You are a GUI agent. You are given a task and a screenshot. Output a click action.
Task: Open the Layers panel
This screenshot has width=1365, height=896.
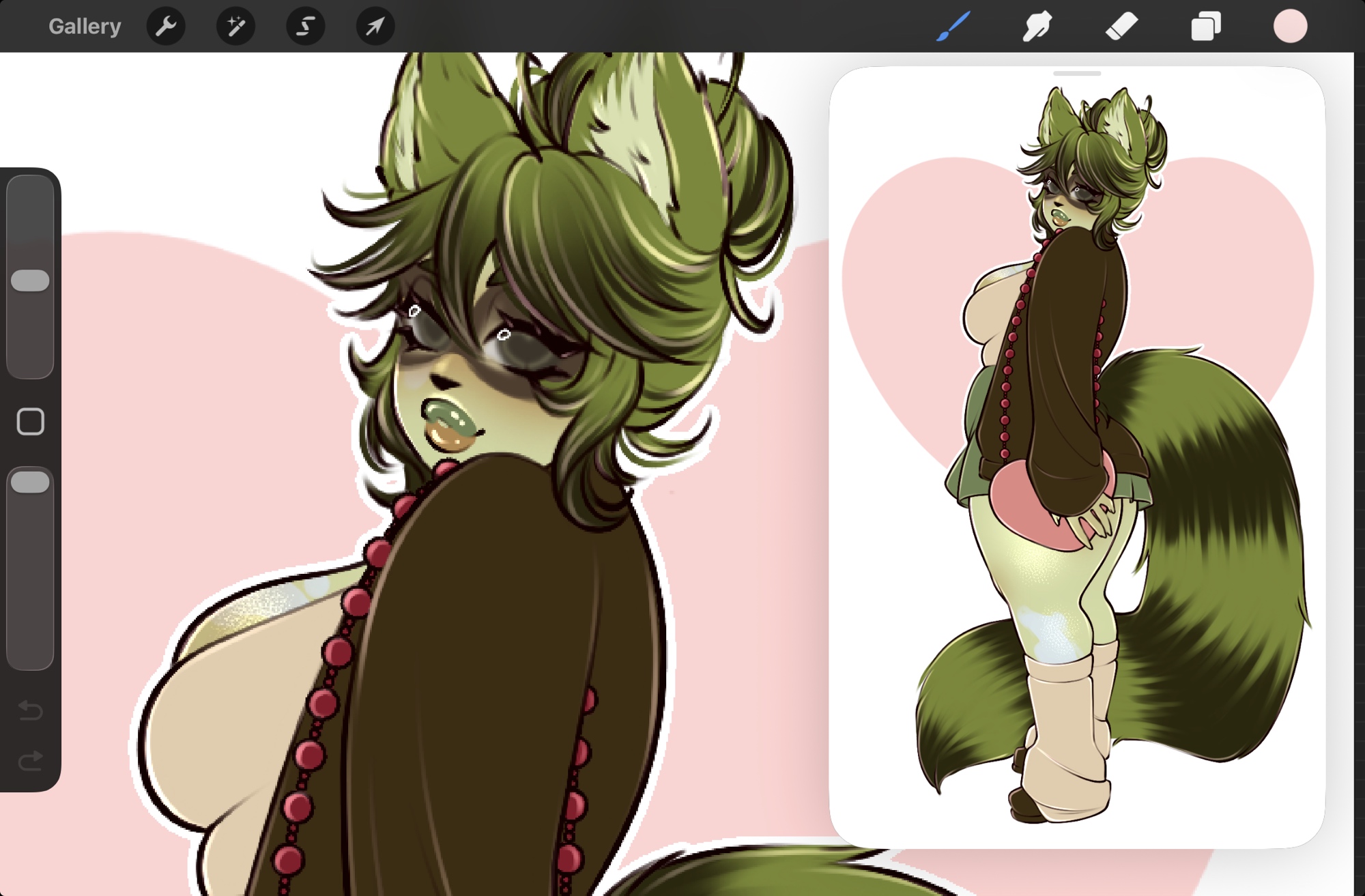click(1205, 27)
